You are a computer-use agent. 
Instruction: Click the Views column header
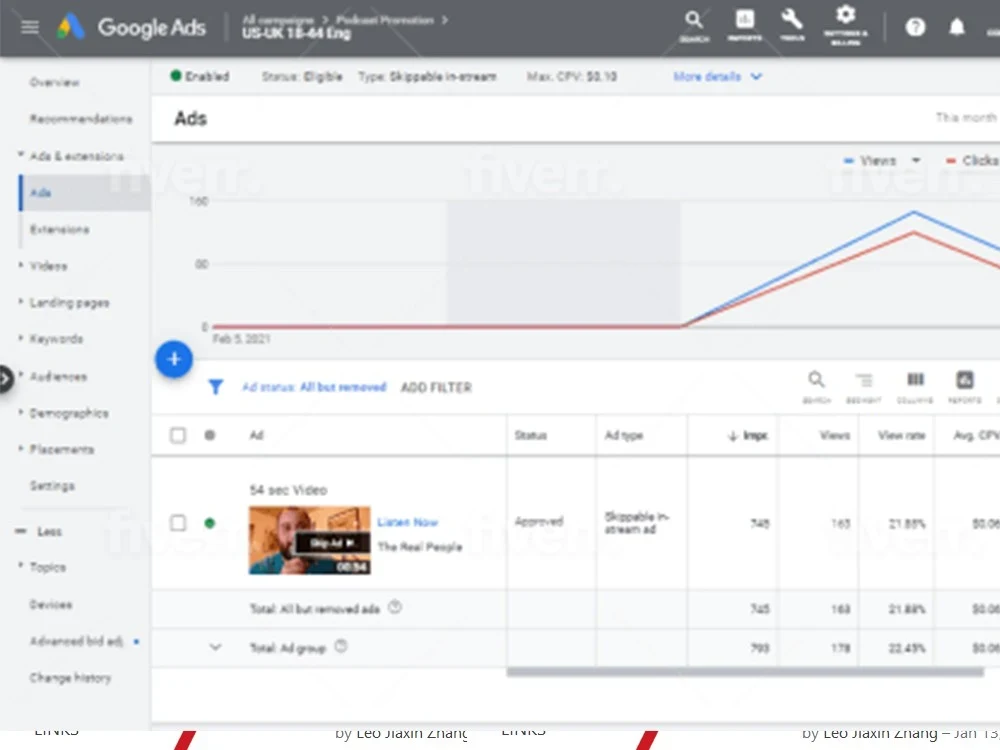(834, 436)
